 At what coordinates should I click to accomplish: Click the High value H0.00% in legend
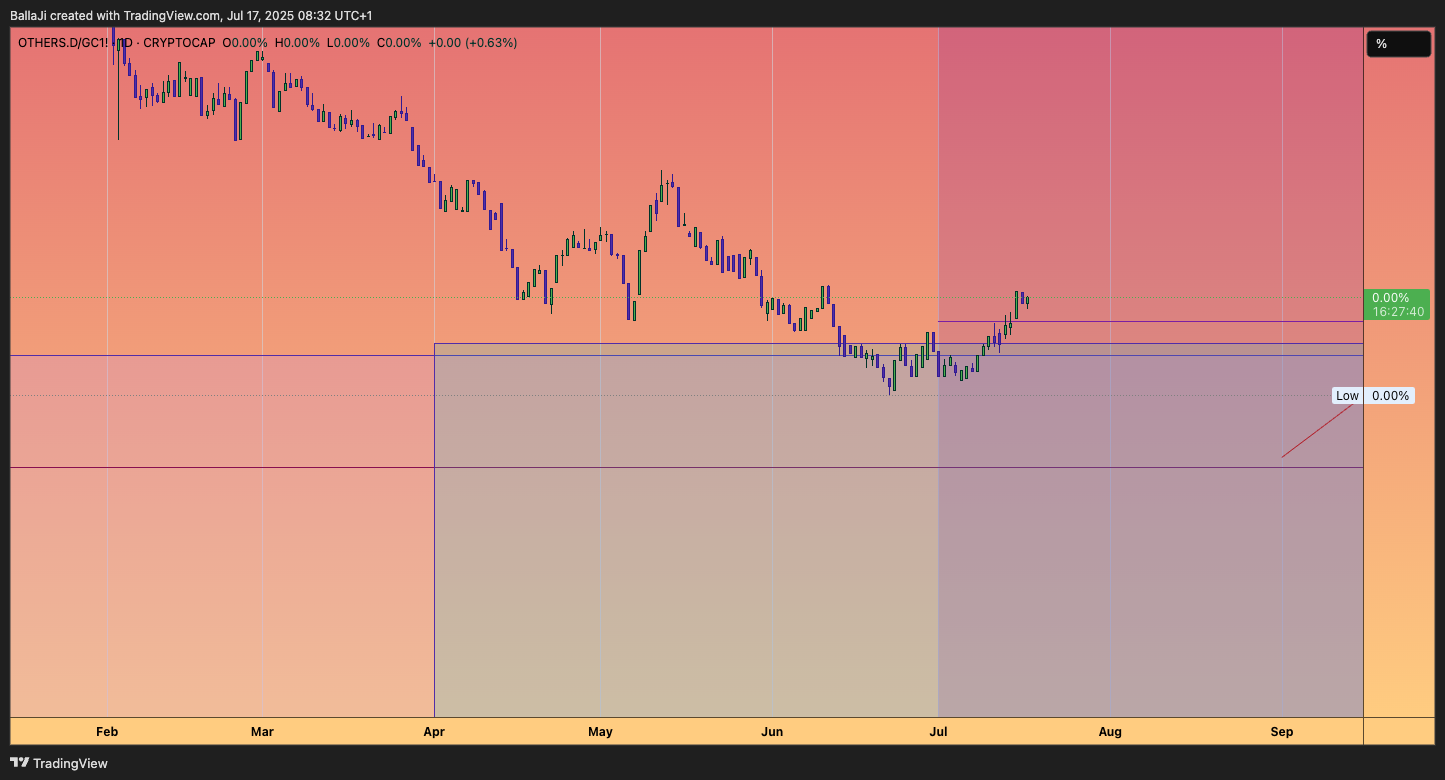click(x=297, y=43)
